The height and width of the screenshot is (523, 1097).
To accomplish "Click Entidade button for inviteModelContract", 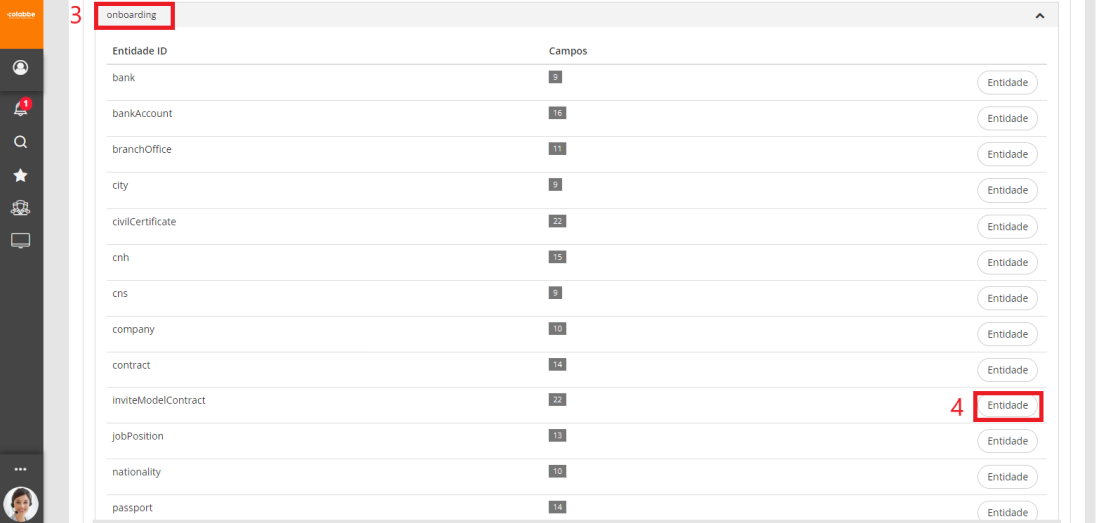I will point(1007,405).
